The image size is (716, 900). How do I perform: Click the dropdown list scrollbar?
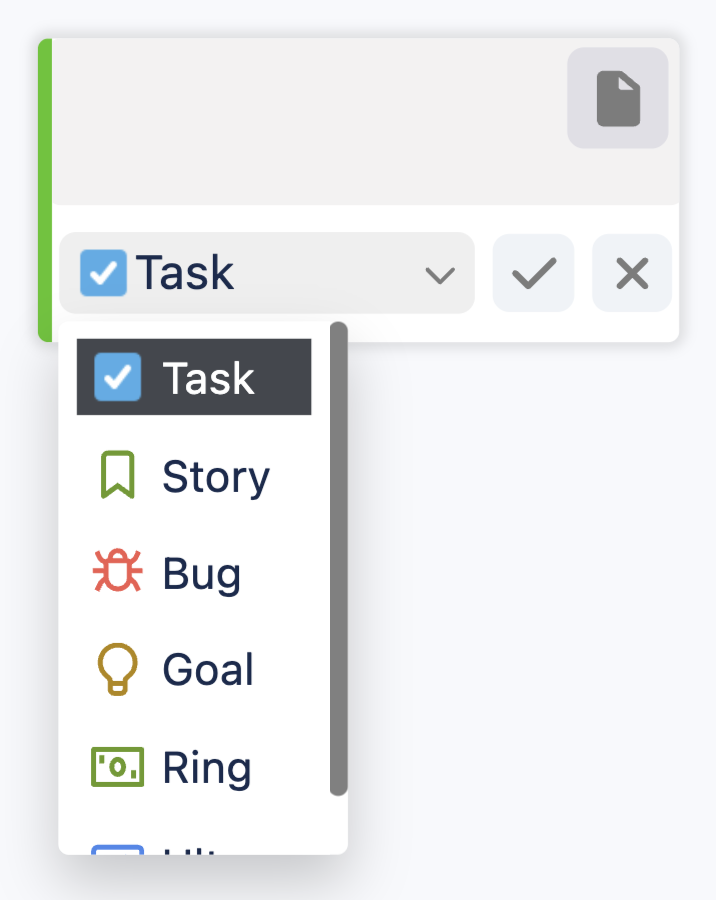[338, 558]
